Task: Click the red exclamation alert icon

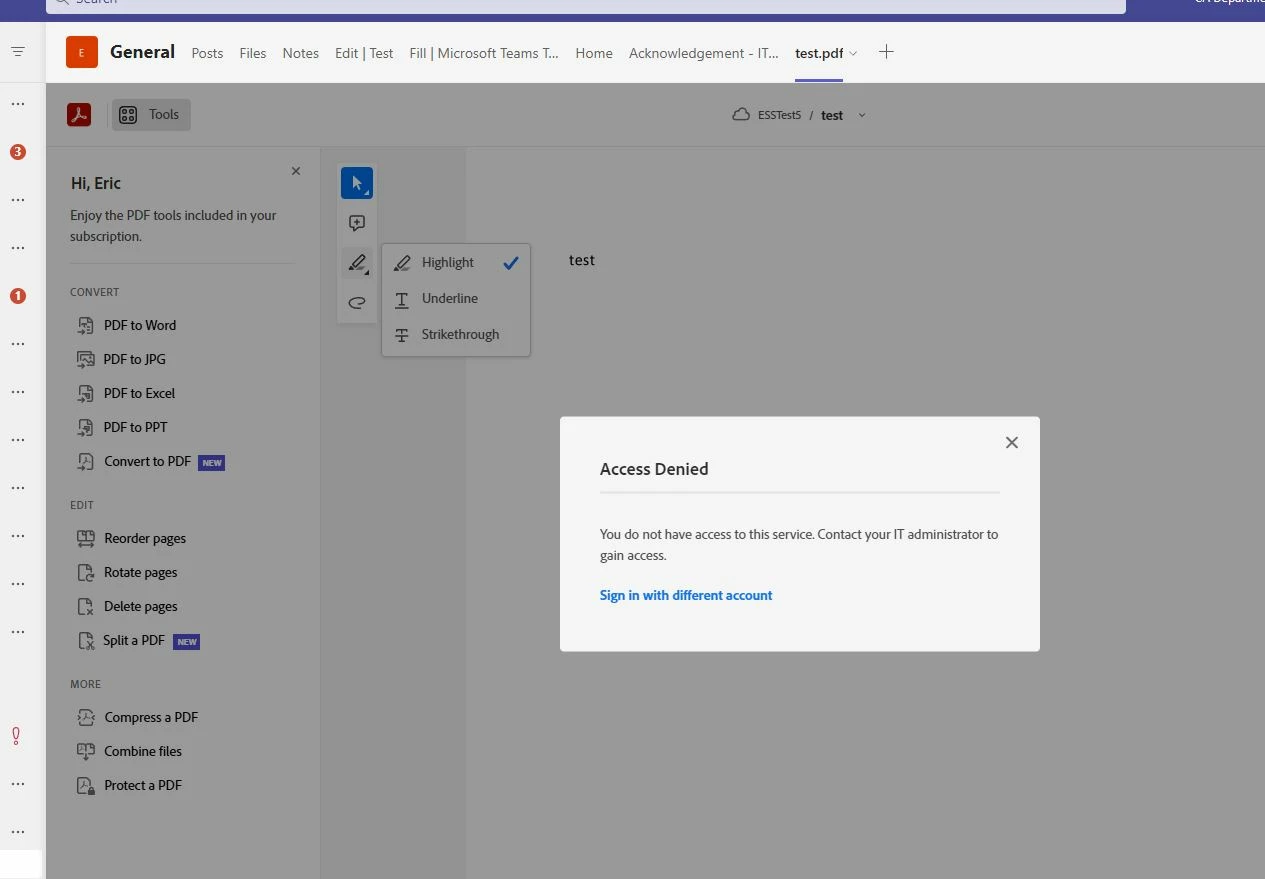Action: [x=16, y=736]
